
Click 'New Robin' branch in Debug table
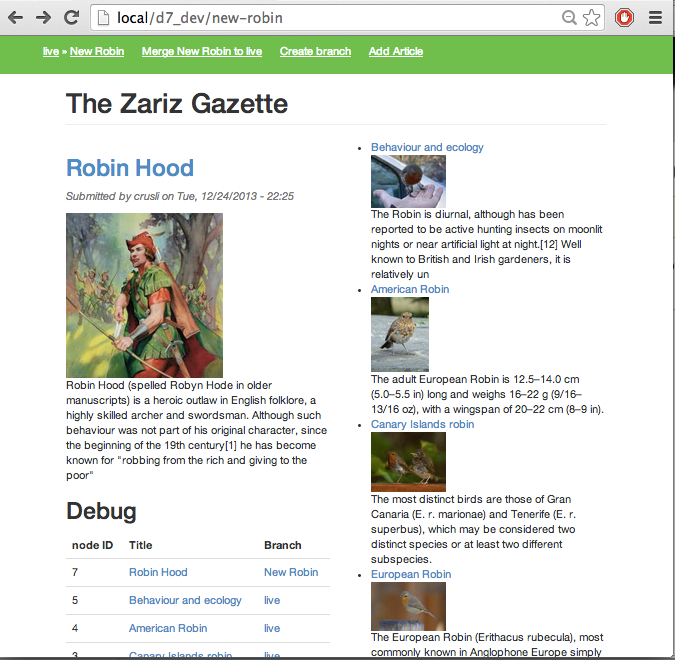click(291, 572)
